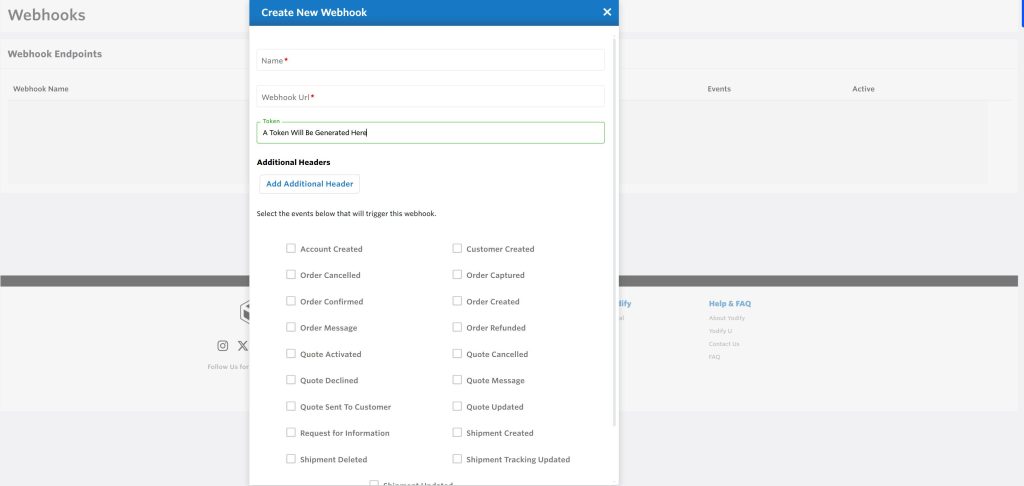The image size is (1024, 486).
Task: Toggle the Shipment Tracking Updated checkbox
Action: tap(457, 460)
